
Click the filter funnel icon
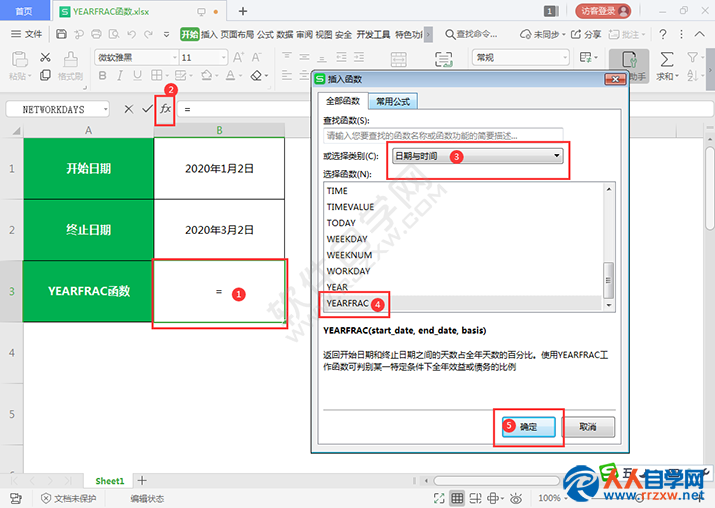click(x=692, y=57)
